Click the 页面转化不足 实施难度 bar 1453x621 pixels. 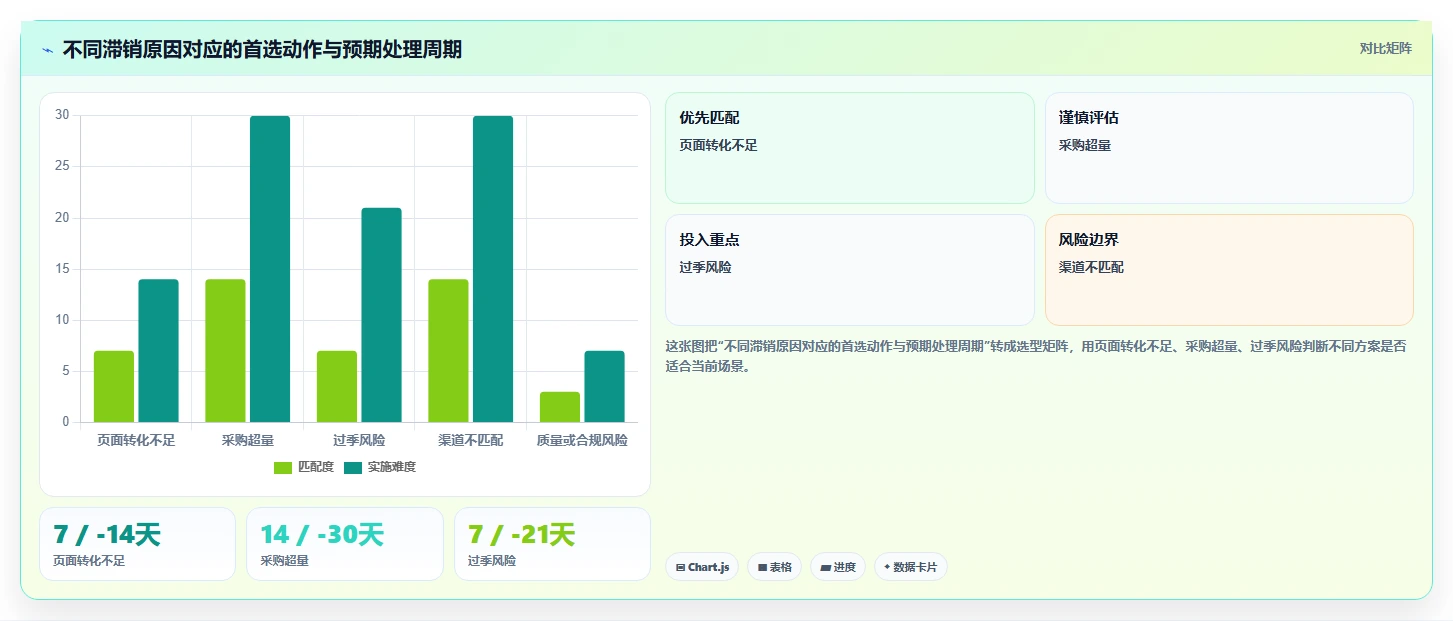(158, 350)
